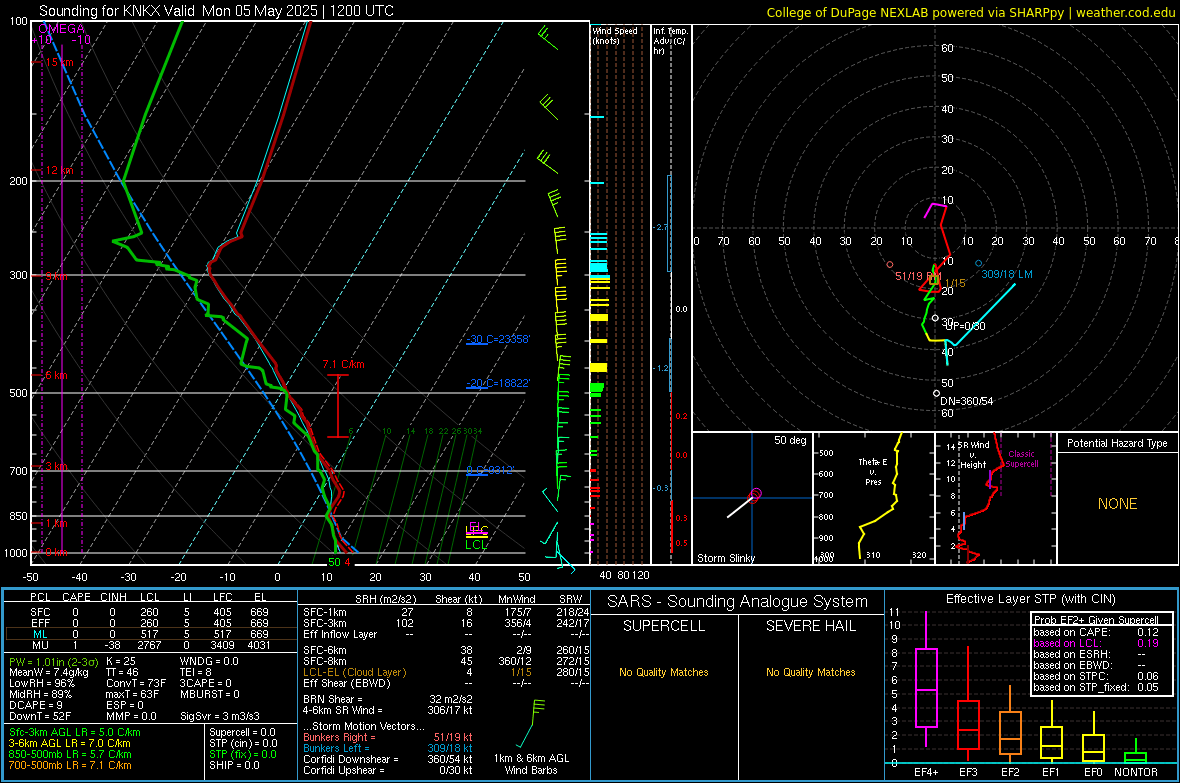Select the '50 deg' slinky tilt value

(790, 440)
